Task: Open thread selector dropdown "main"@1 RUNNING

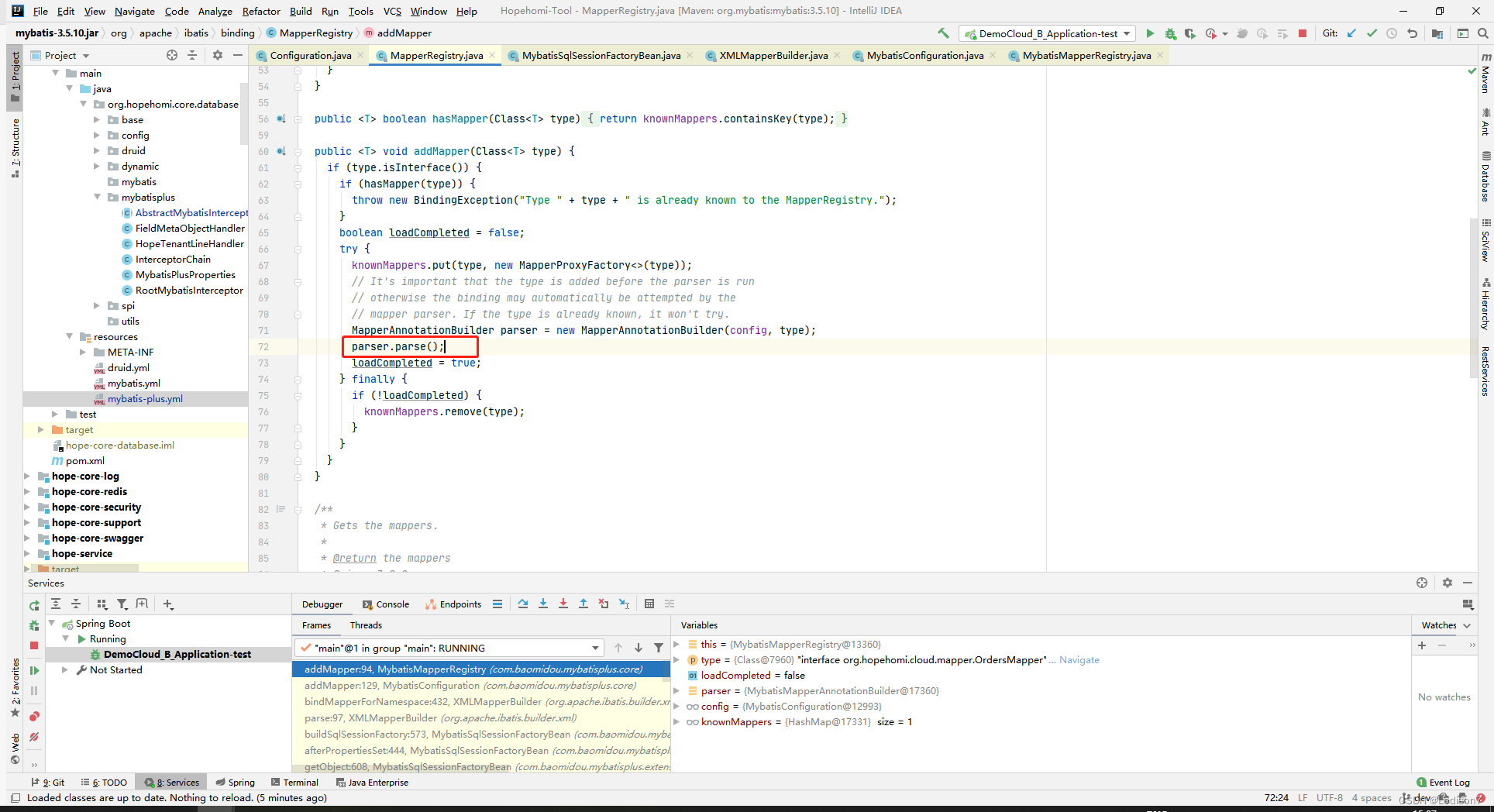Action: pos(449,648)
